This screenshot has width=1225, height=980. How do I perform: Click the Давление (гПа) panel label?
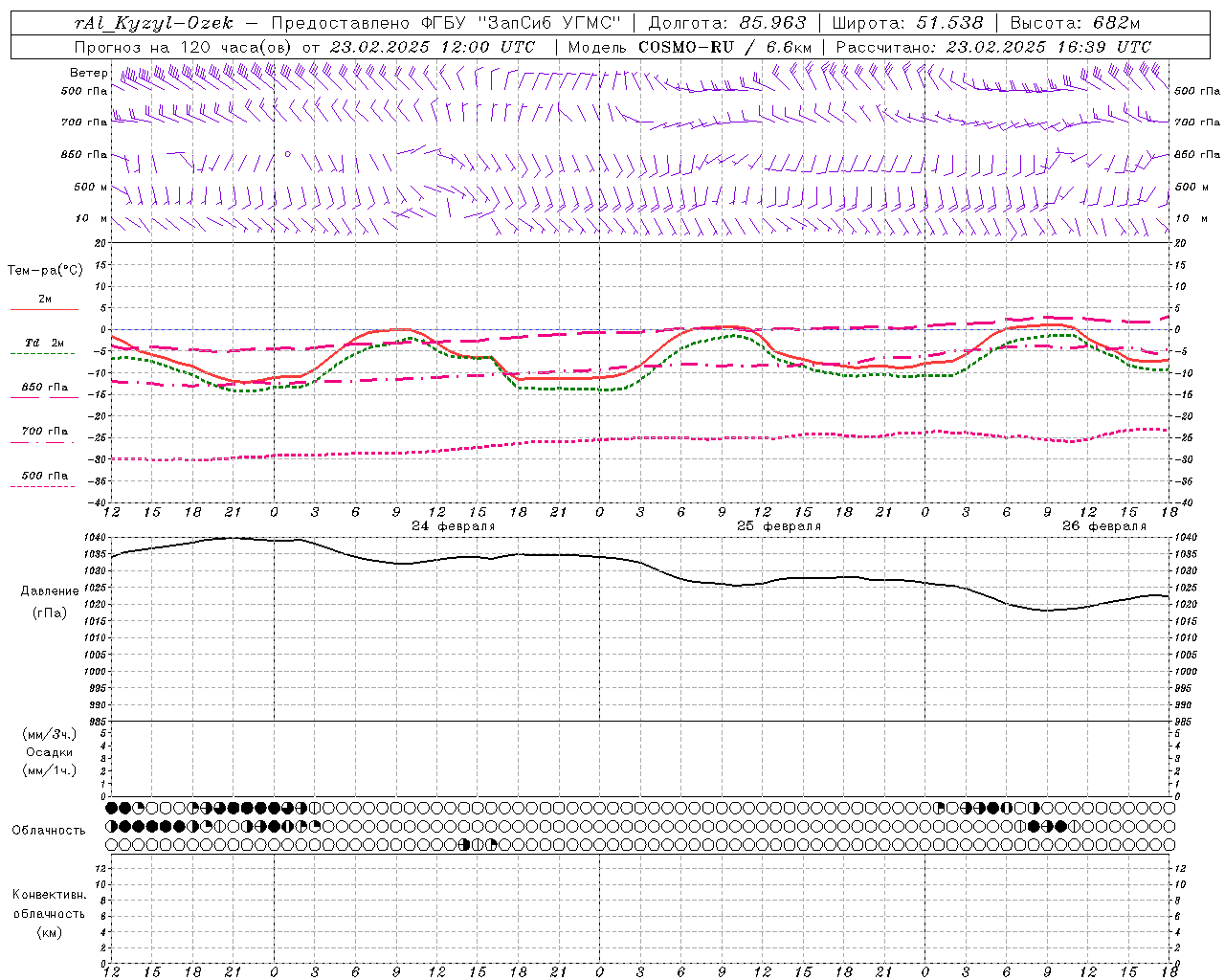point(50,602)
